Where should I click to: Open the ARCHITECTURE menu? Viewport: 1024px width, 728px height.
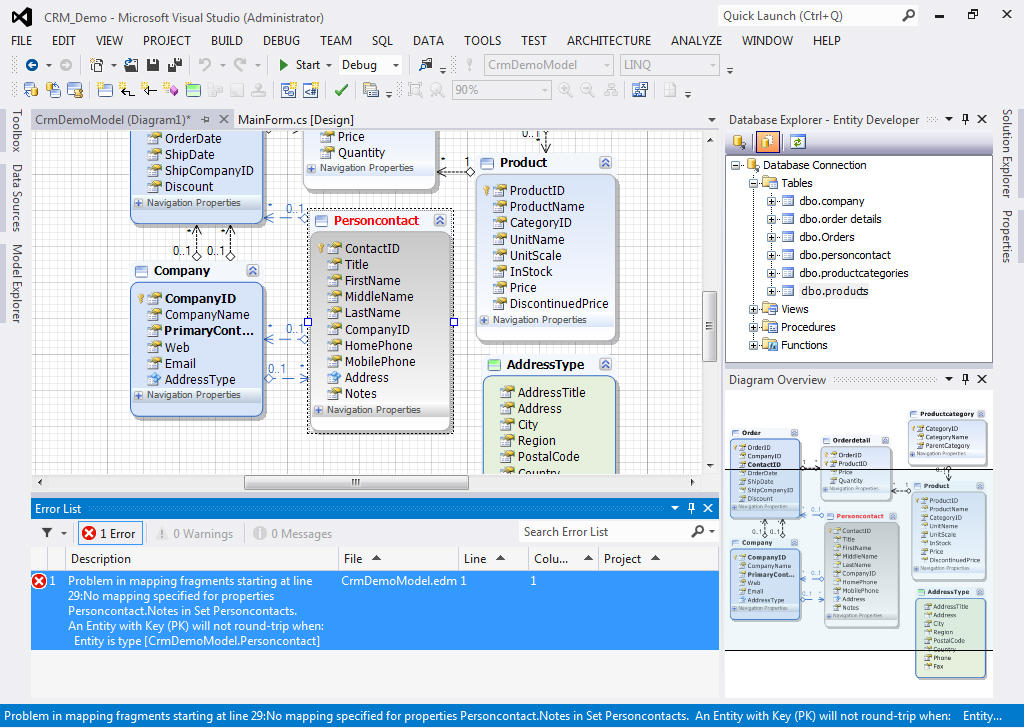click(x=608, y=41)
